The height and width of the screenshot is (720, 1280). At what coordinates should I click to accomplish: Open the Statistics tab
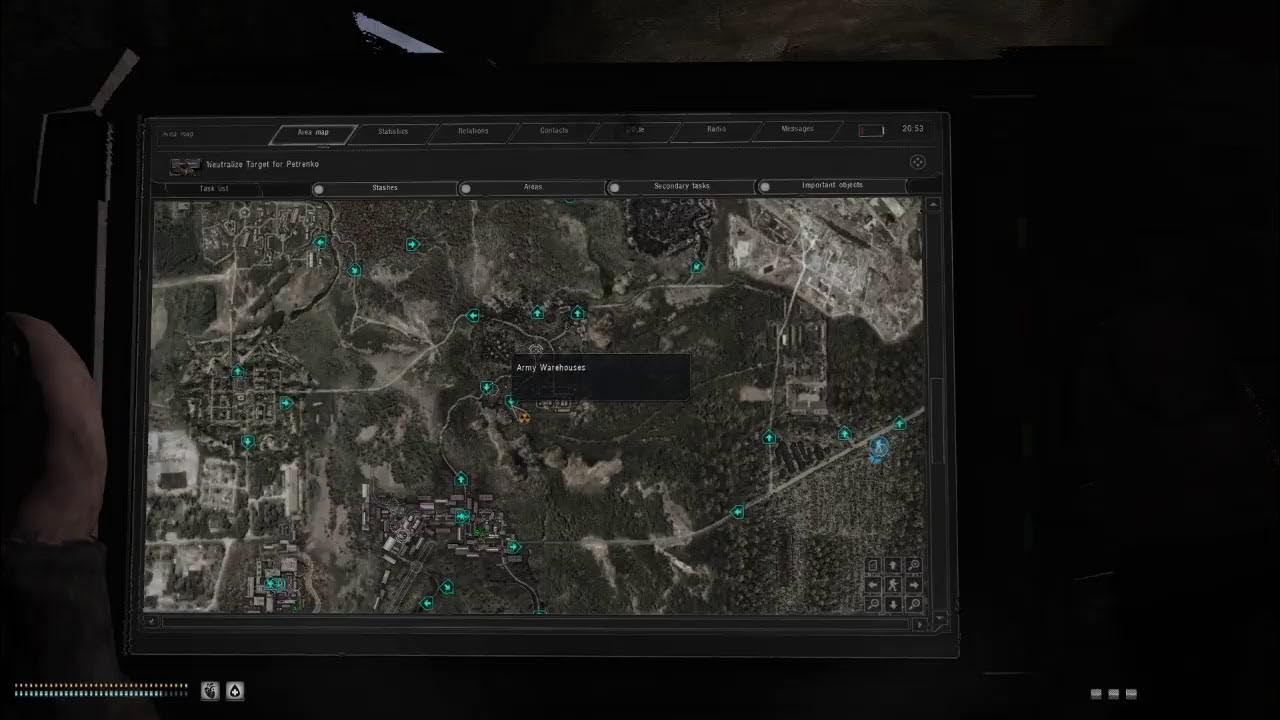coord(393,131)
